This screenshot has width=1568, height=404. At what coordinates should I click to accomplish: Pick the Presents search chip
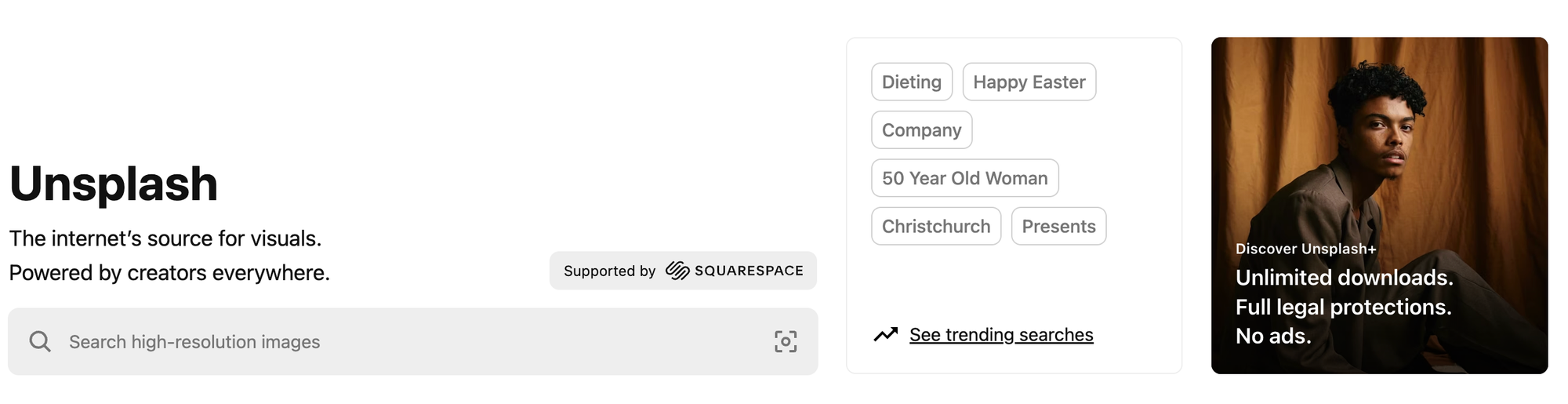1058,226
